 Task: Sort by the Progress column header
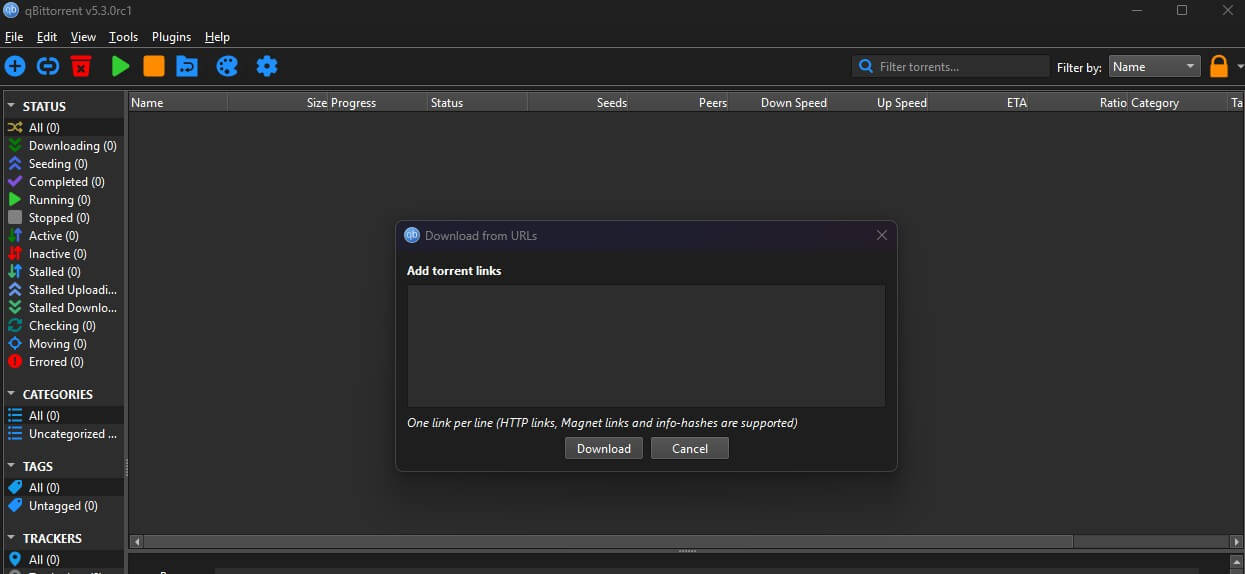(x=378, y=102)
